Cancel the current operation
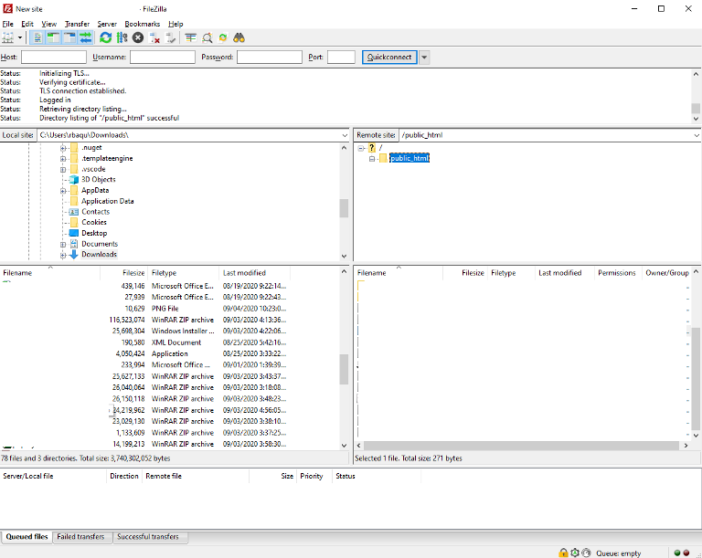This screenshot has width=702, height=558. (x=138, y=38)
